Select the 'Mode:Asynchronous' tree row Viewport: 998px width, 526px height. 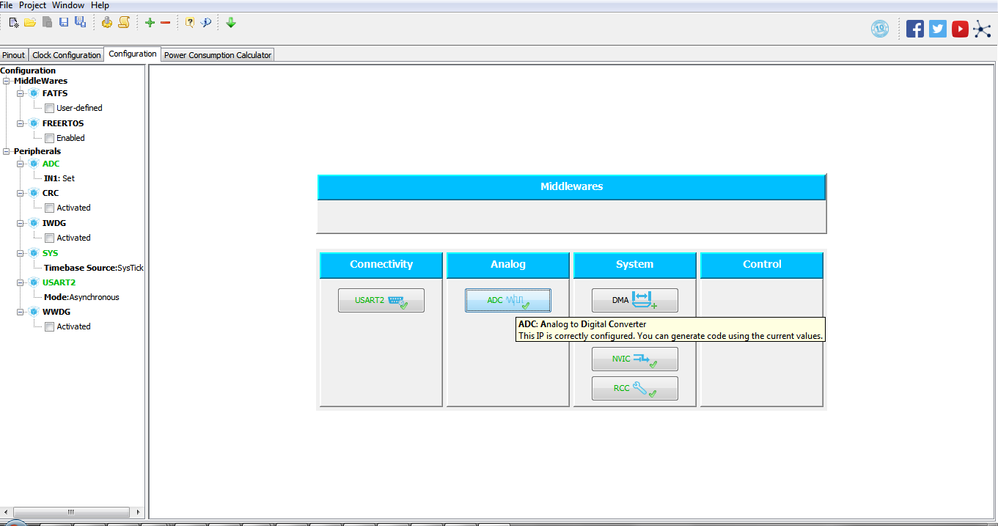[x=81, y=297]
